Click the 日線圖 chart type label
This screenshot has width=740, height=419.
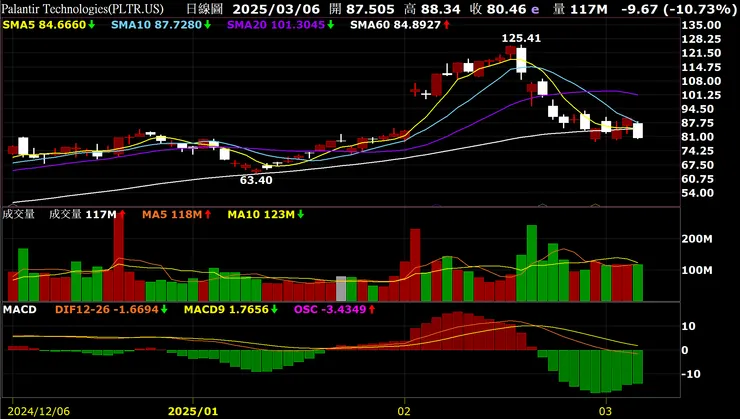pyautogui.click(x=203, y=9)
